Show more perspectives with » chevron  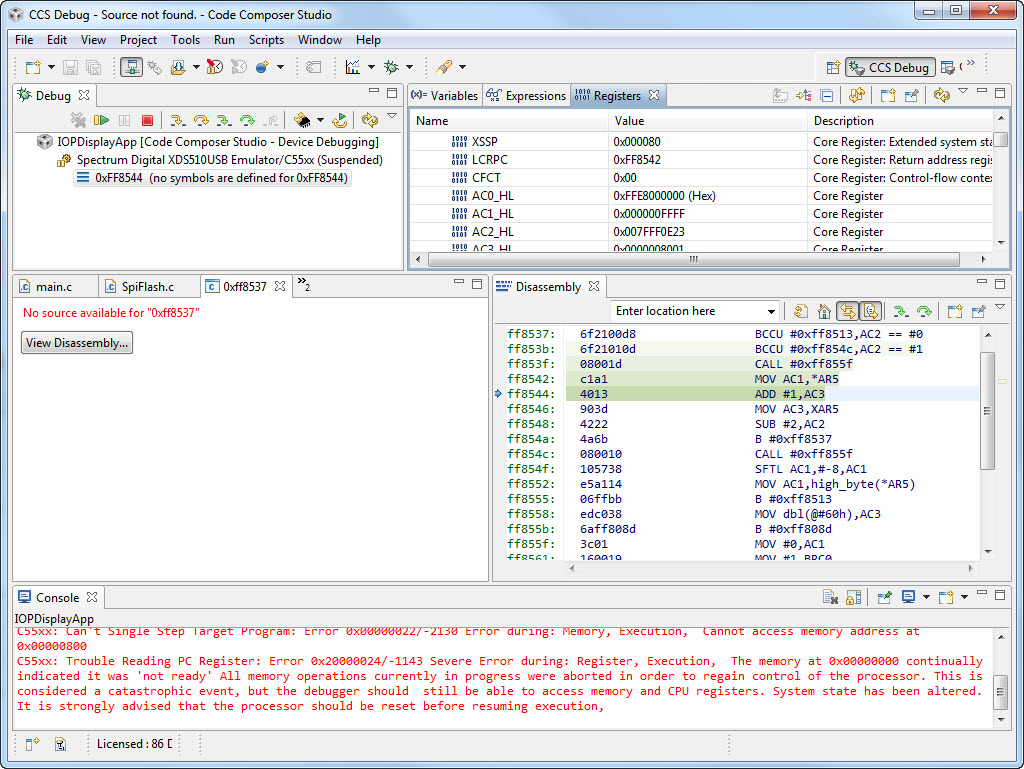(971, 63)
